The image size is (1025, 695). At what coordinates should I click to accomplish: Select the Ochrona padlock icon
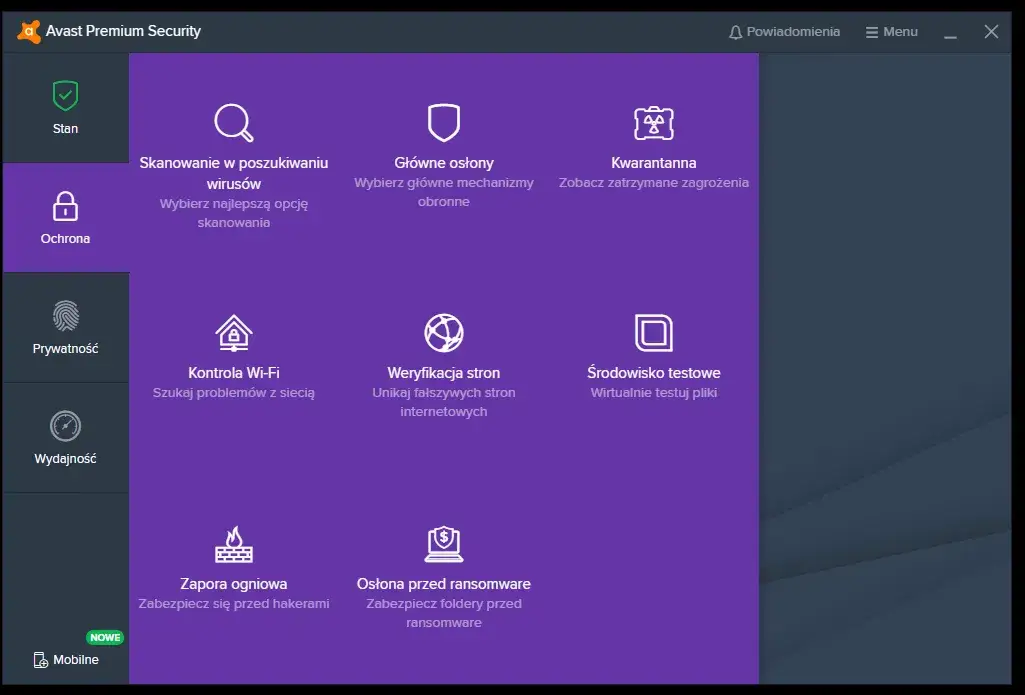[x=65, y=206]
